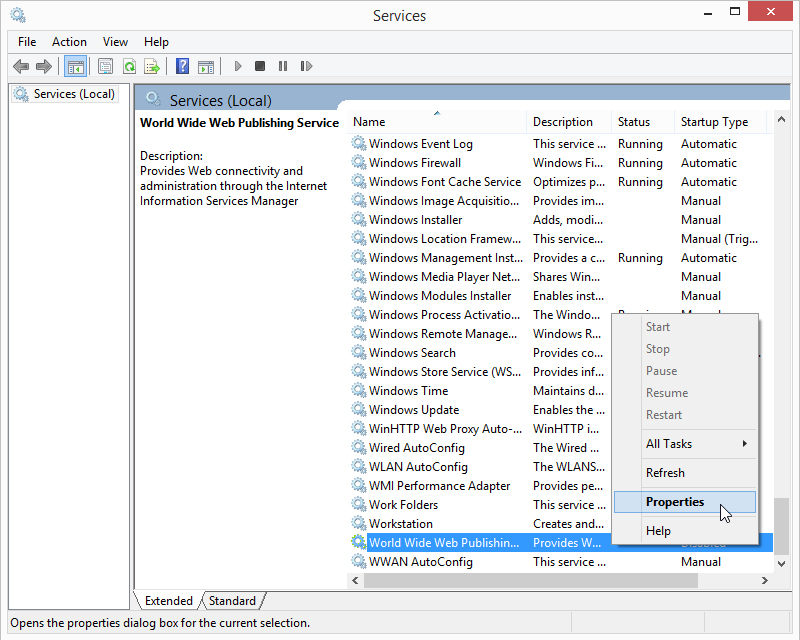Click the Pause Service toolbar icon
The image size is (800, 640).
pos(283,66)
